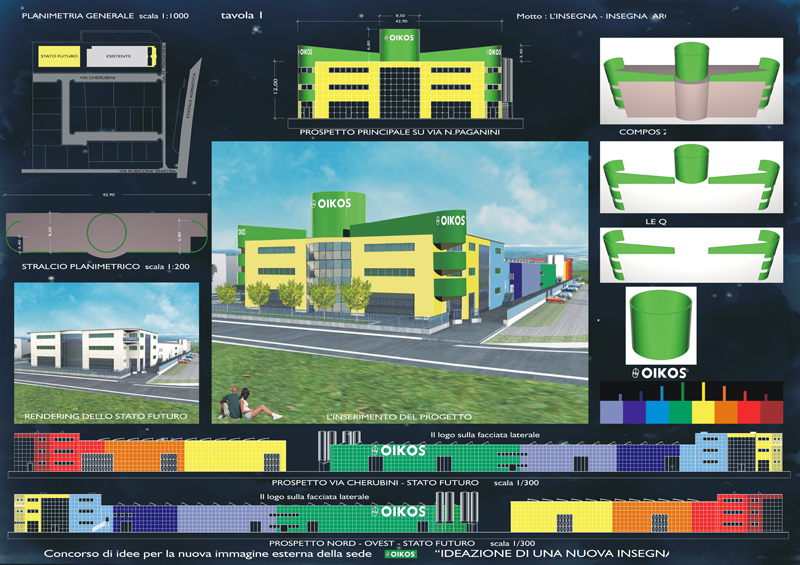Click the green OIKOS badge in the footer
This screenshot has height=565, width=800.
401,554
